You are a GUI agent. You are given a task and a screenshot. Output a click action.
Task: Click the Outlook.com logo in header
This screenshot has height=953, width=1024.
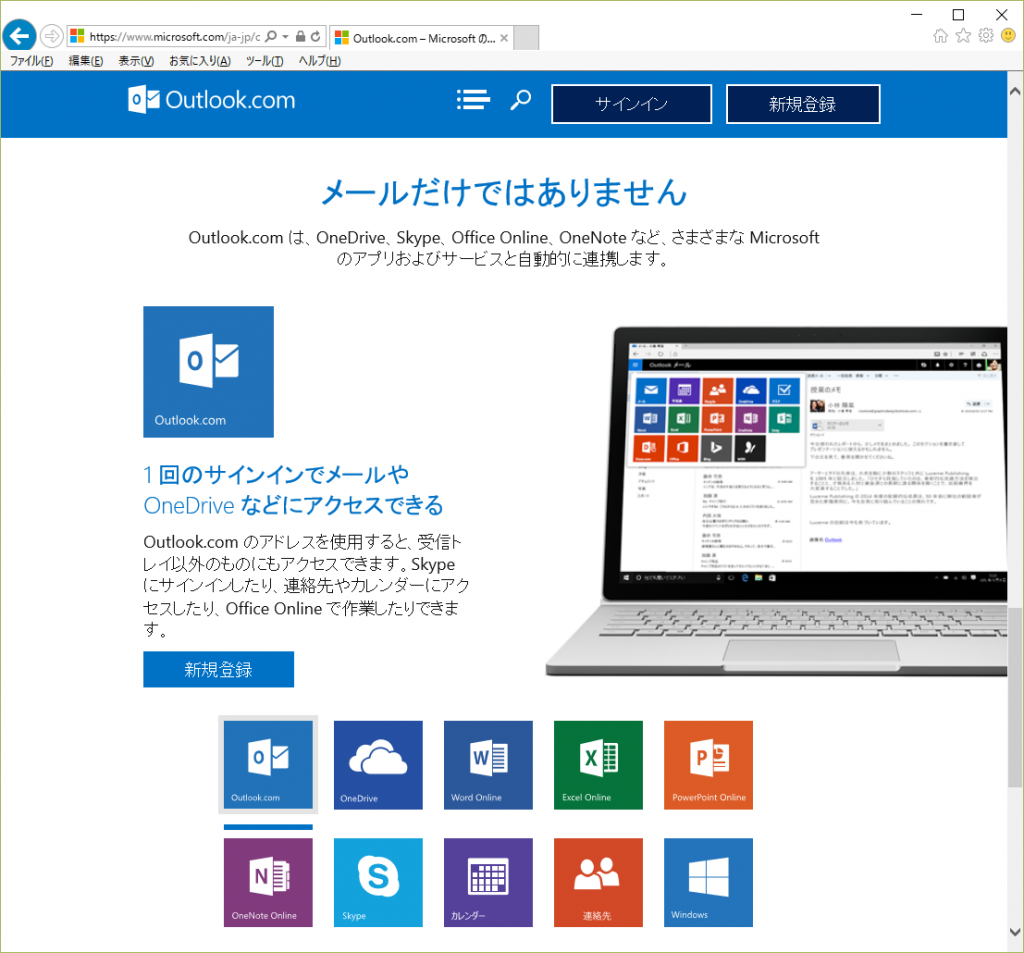click(x=212, y=100)
